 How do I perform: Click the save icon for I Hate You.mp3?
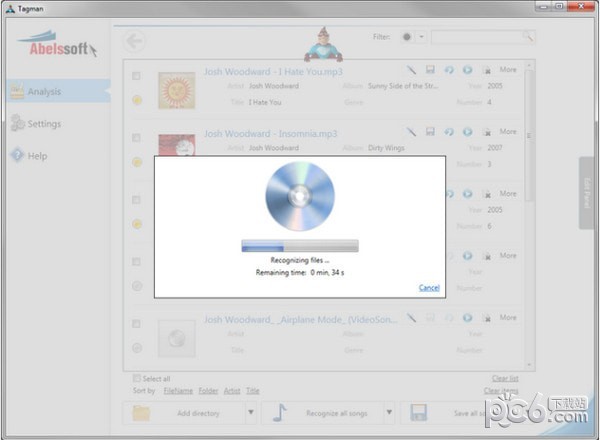click(429, 70)
